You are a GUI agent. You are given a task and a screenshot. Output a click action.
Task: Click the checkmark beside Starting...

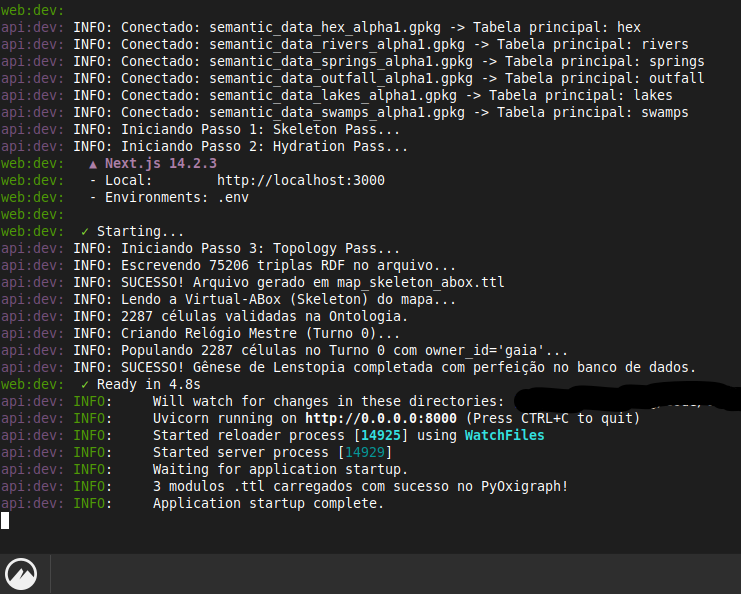85,232
